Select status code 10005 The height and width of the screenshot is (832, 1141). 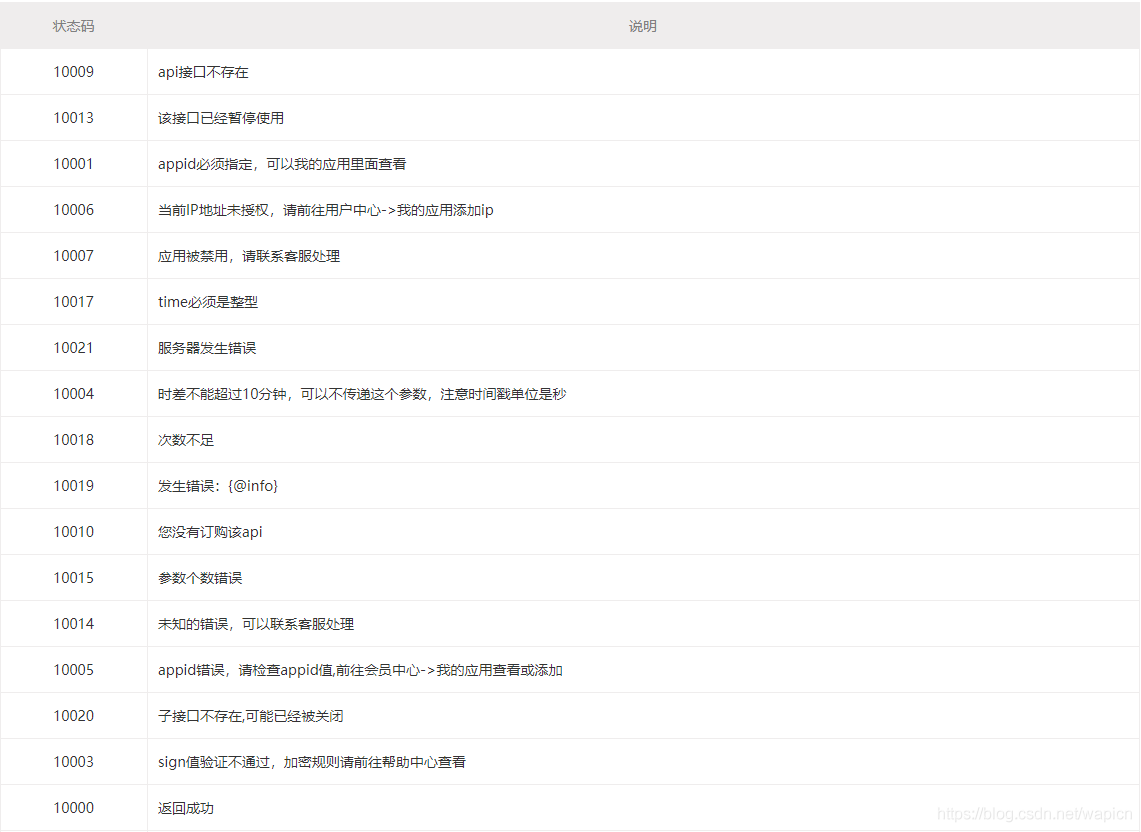[x=73, y=668]
